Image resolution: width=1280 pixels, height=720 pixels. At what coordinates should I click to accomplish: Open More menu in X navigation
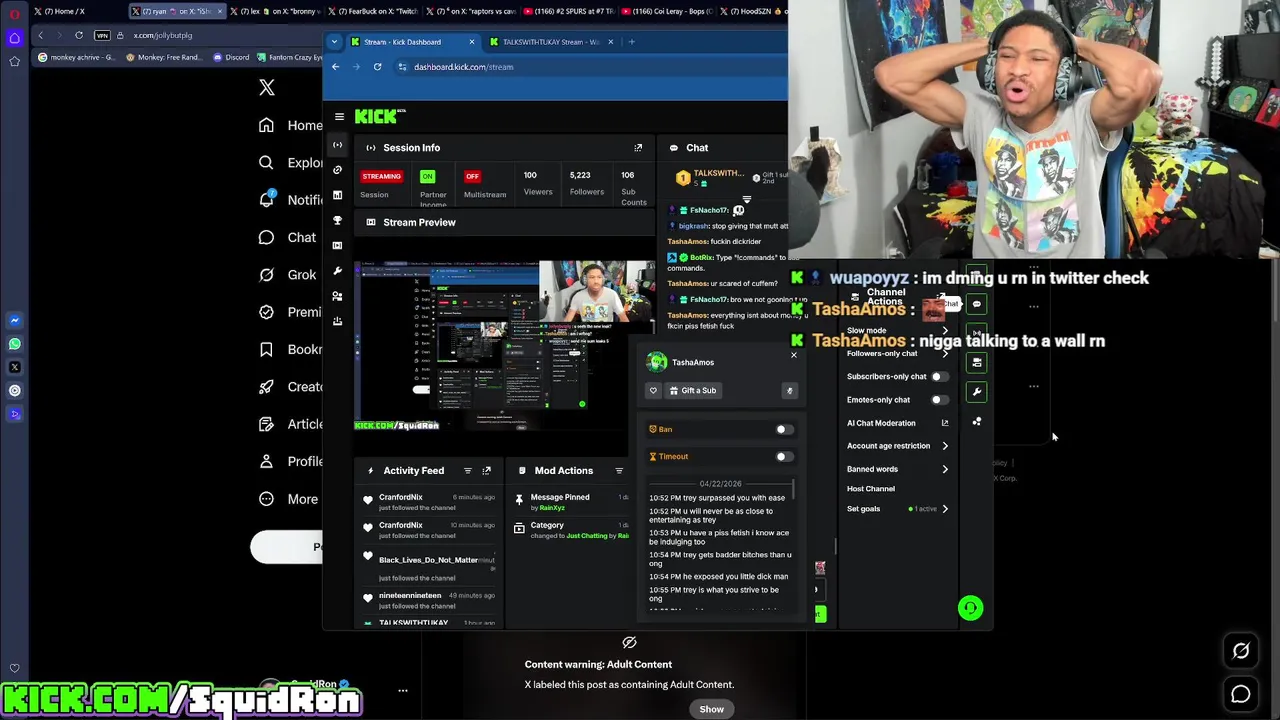(x=287, y=499)
